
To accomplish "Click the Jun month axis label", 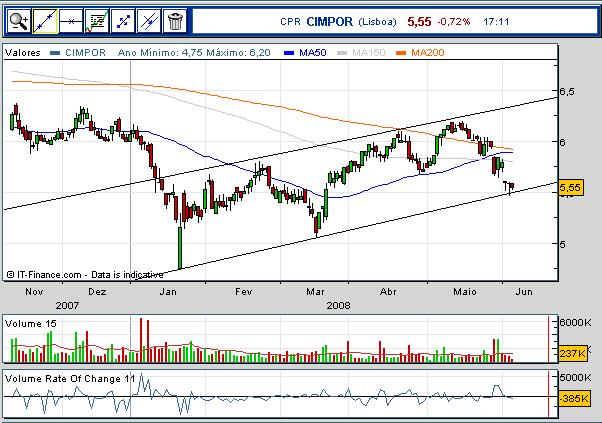I will pyautogui.click(x=524, y=292).
